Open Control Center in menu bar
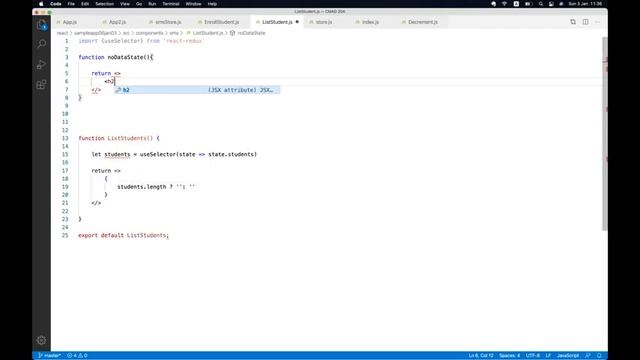The width and height of the screenshot is (640, 360). 551,4
